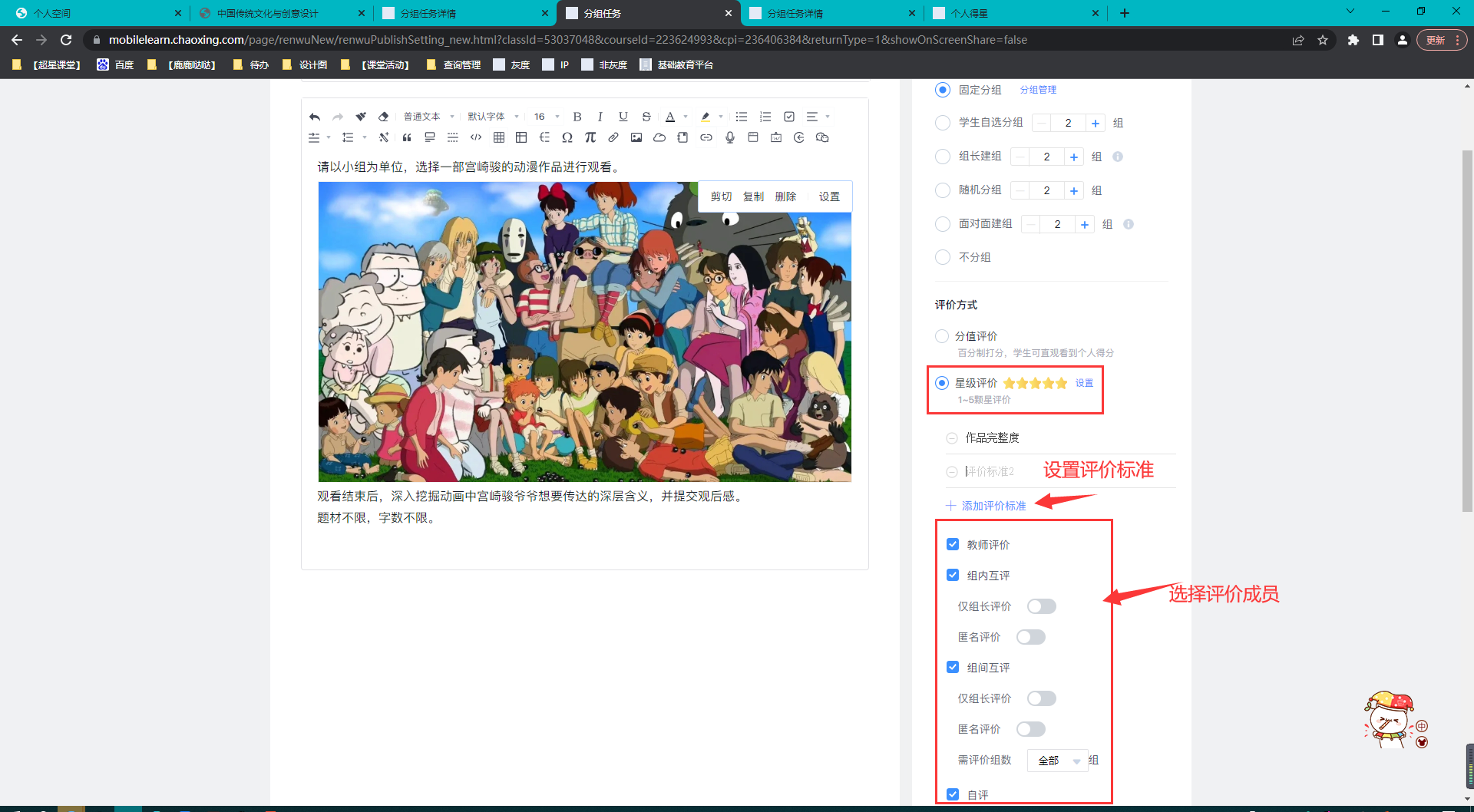Insert a bulleted list

(x=742, y=117)
